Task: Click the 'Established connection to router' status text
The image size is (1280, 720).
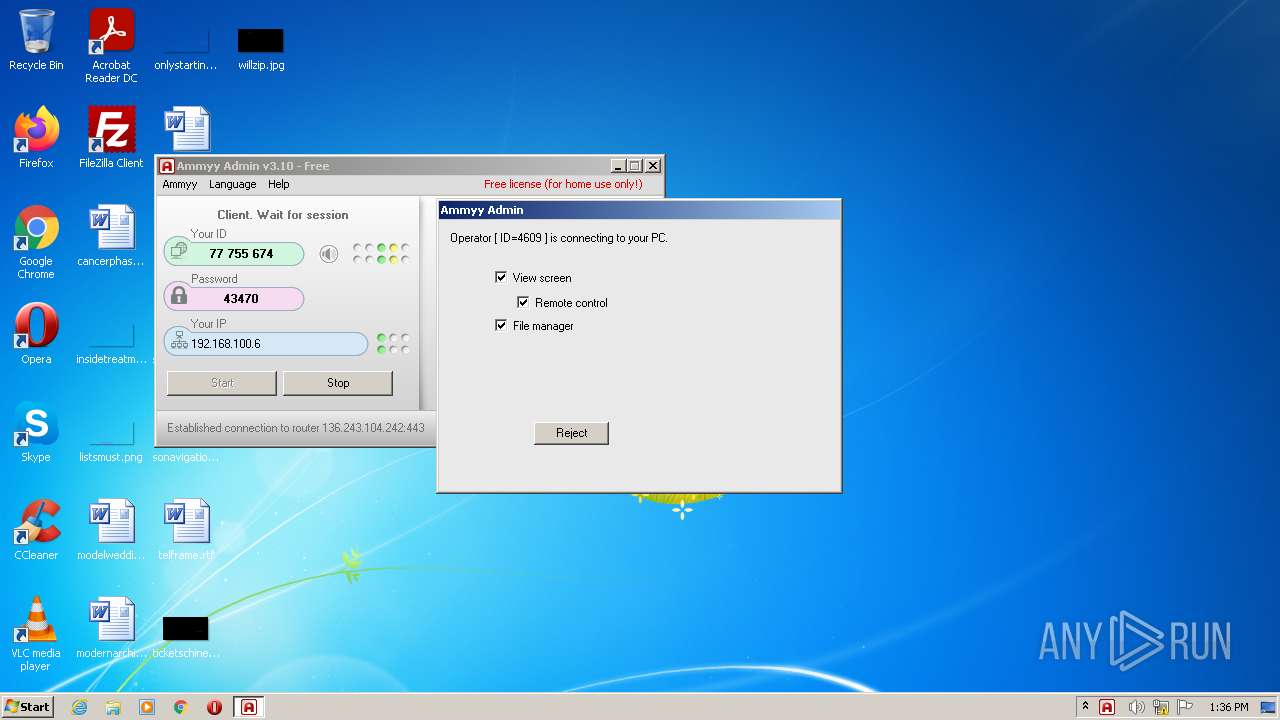Action: coord(296,428)
